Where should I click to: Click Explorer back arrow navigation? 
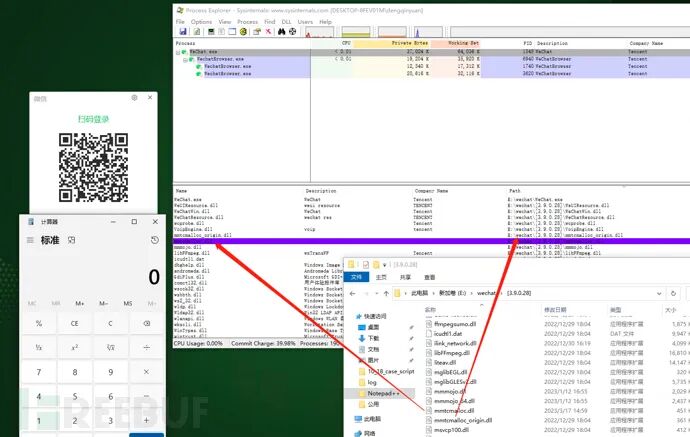[352, 293]
